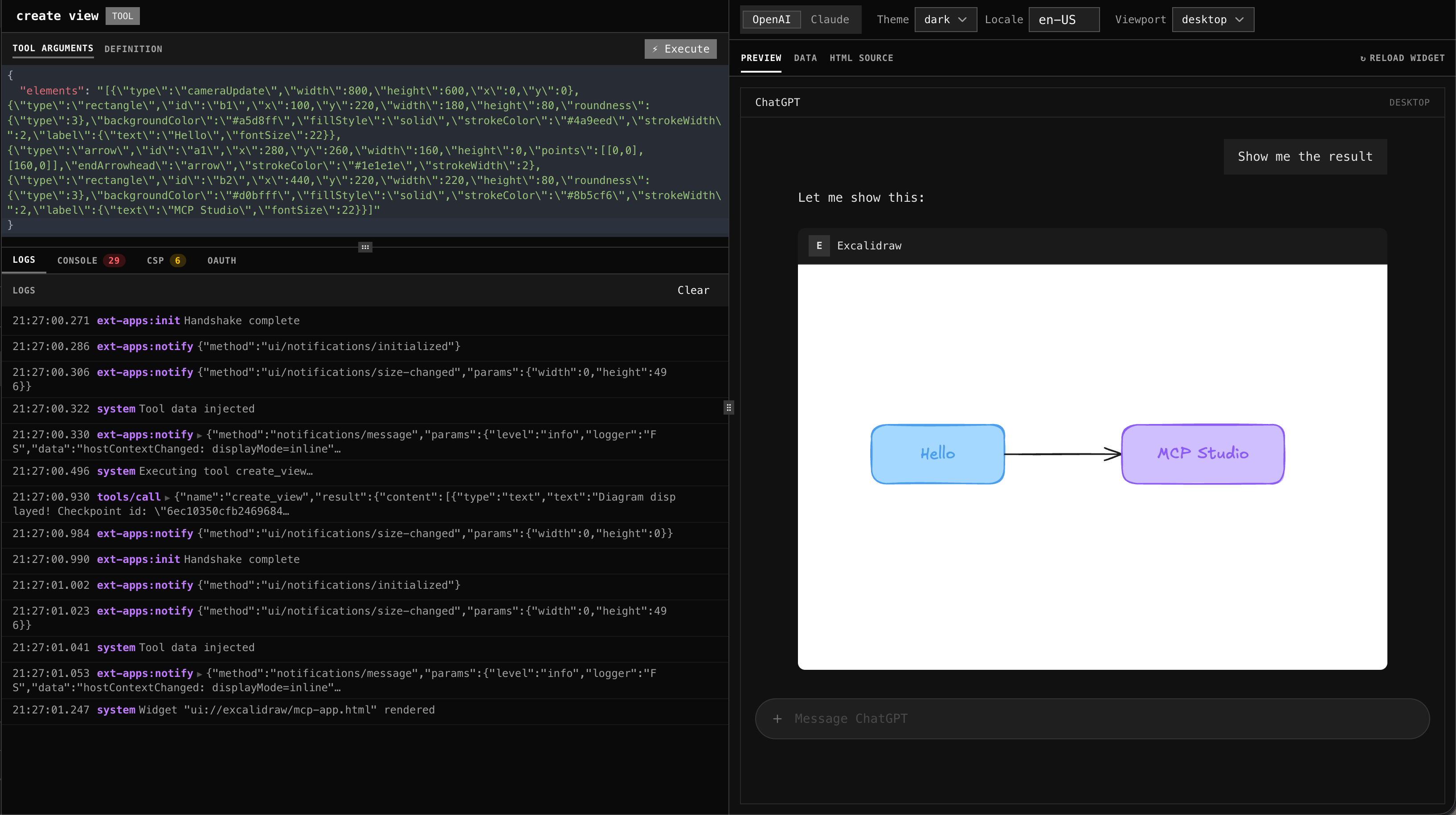Open the Viewport dropdown showing desktop
The image size is (1456, 815).
(x=1213, y=19)
